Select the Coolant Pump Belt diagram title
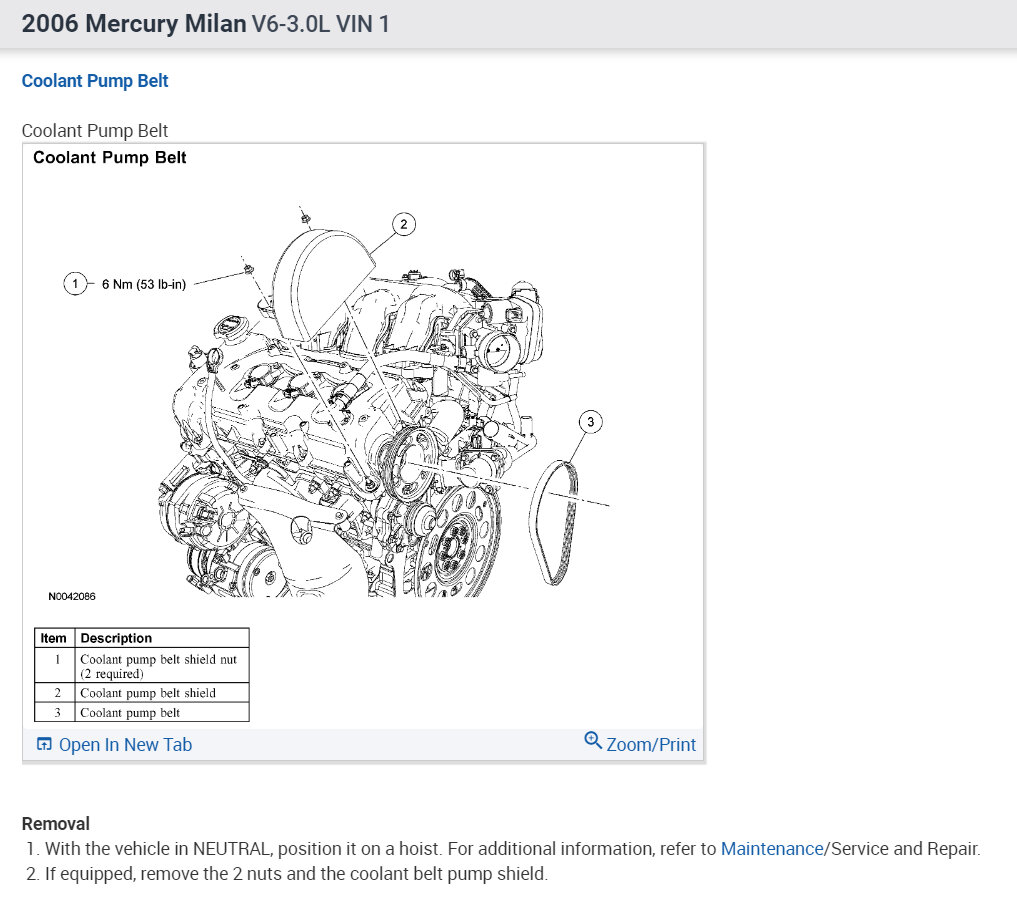This screenshot has height=909, width=1017. [x=109, y=157]
